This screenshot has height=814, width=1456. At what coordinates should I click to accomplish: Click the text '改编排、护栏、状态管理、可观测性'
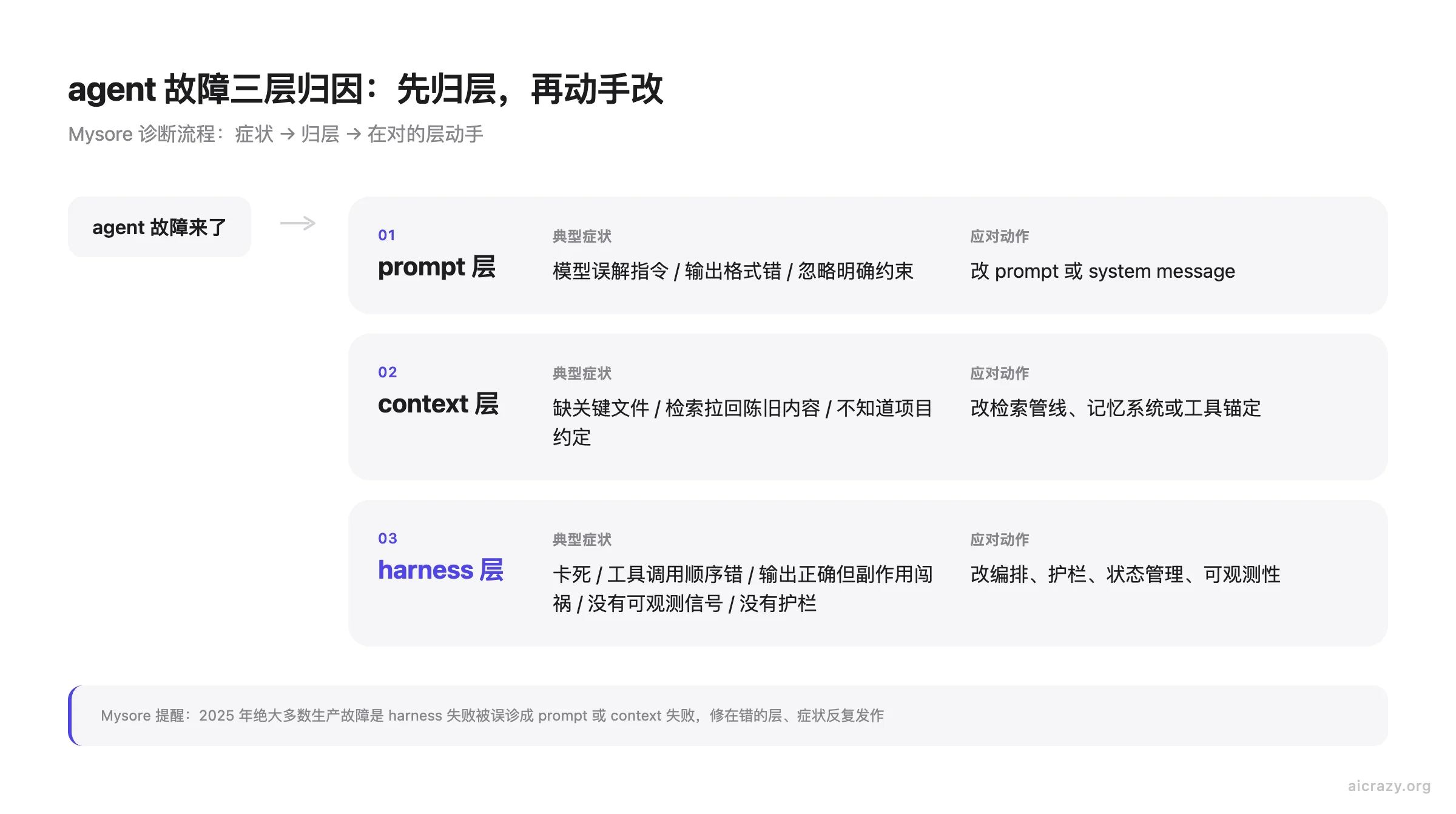pyautogui.click(x=1125, y=574)
